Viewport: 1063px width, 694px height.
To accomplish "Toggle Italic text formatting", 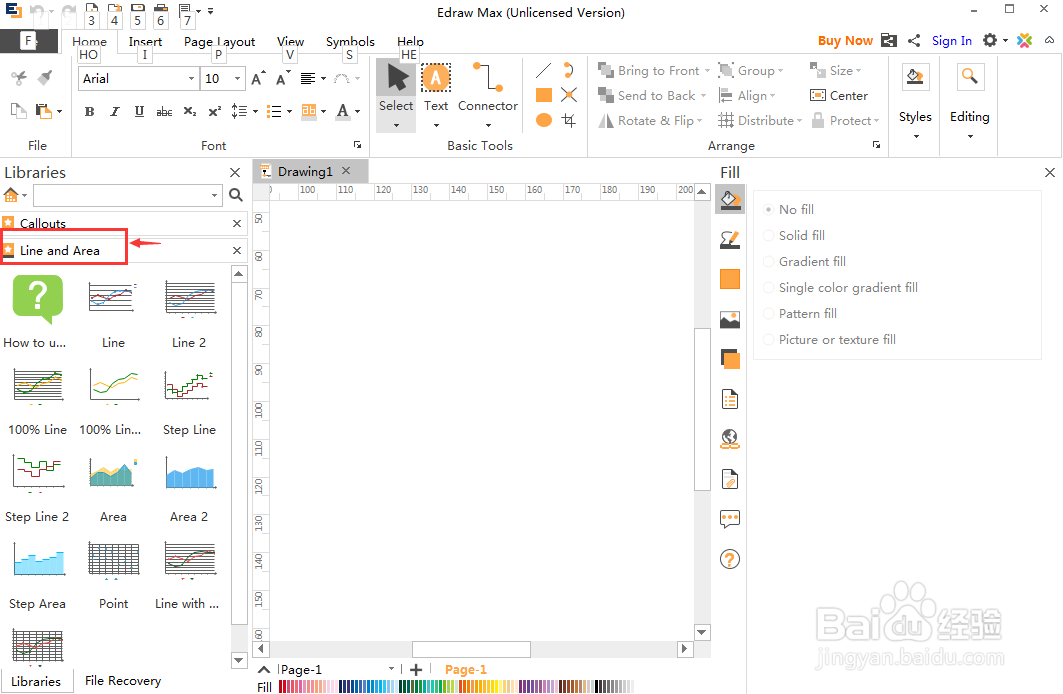I will click(x=115, y=112).
